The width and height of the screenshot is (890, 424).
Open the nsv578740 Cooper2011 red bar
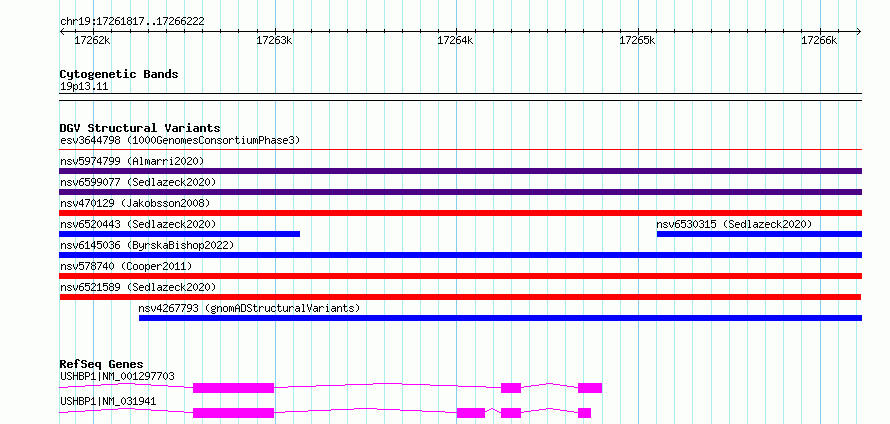[x=460, y=276]
